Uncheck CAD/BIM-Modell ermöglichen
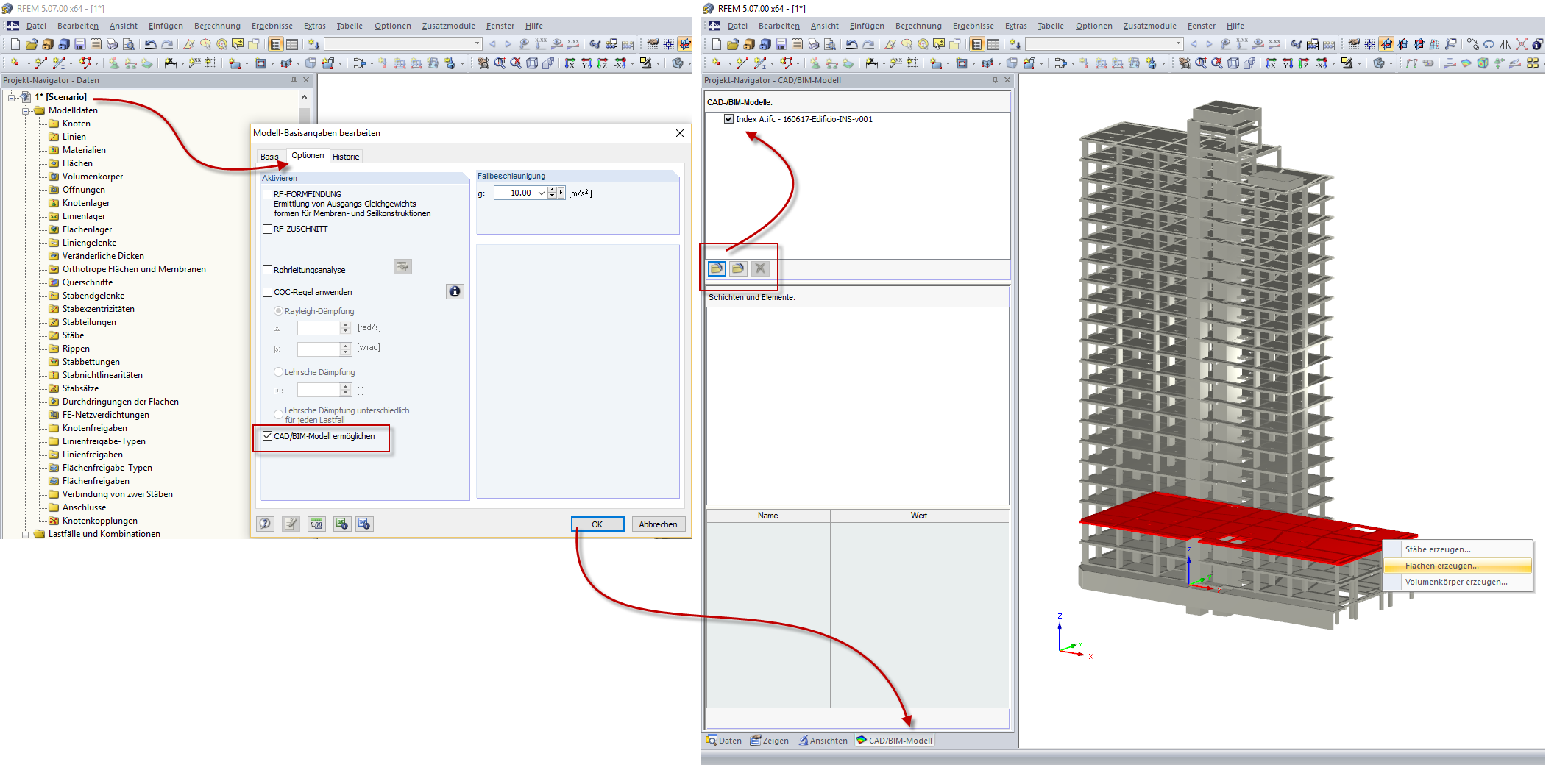Image resolution: width=1557 pixels, height=784 pixels. 267,435
